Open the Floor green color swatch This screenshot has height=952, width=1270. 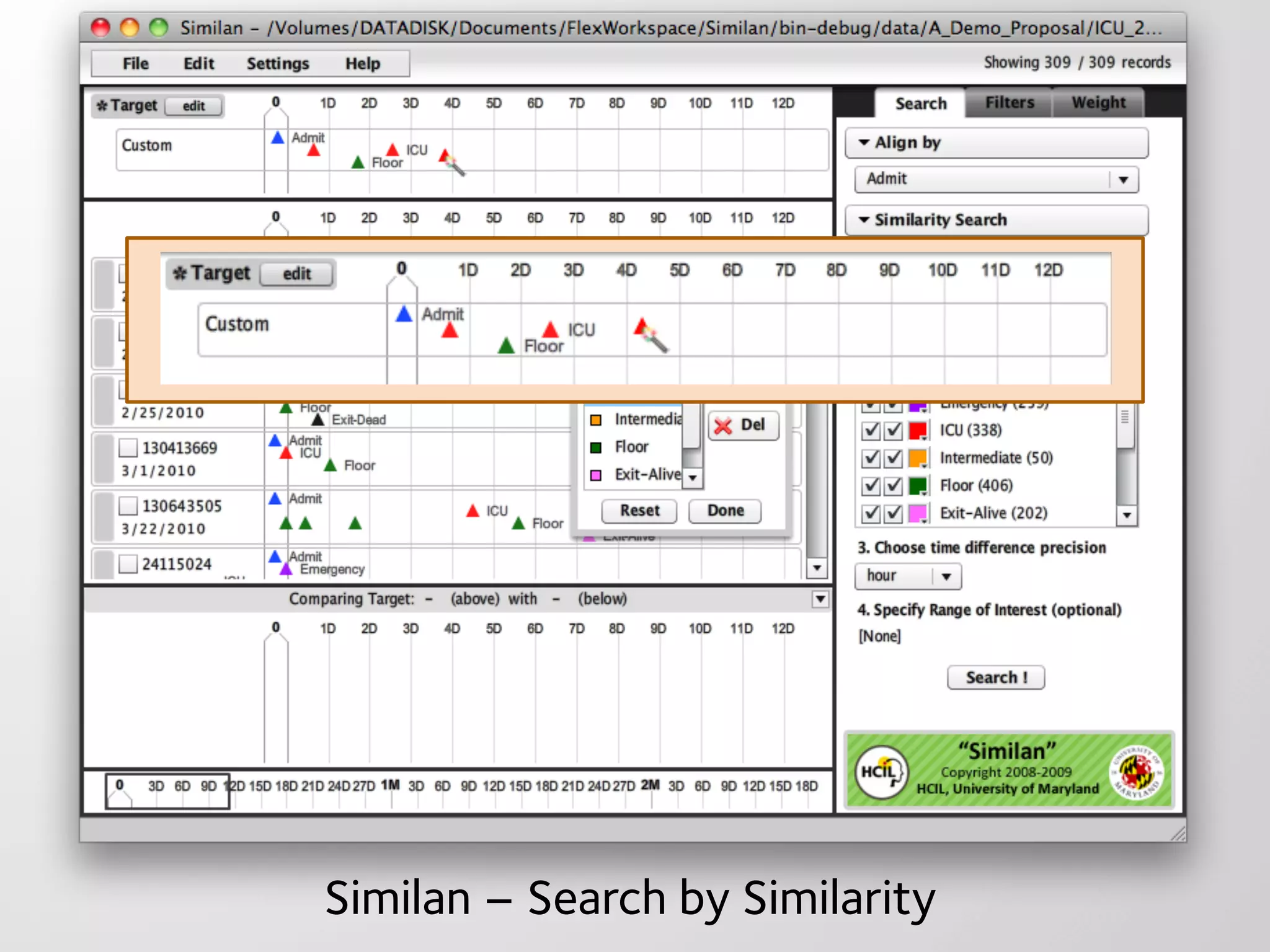(918, 485)
